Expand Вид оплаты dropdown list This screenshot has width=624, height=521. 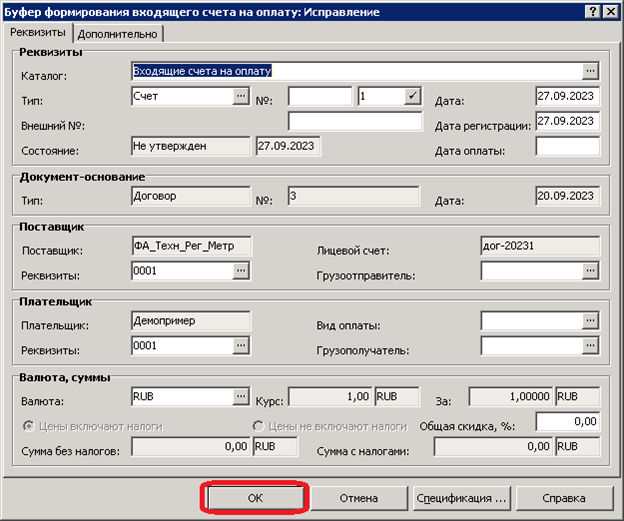click(590, 321)
